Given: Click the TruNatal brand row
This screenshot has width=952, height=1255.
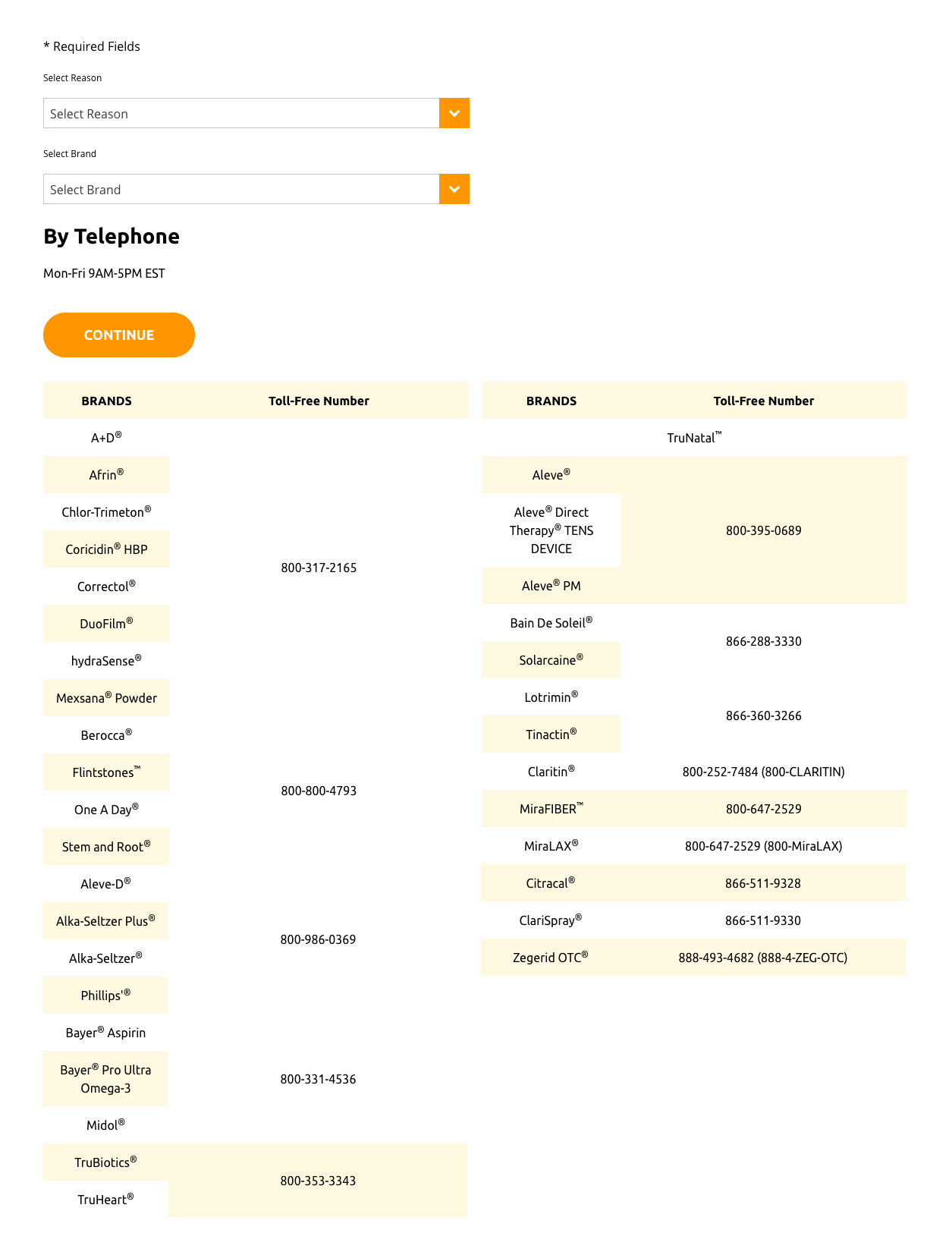Looking at the screenshot, I should coord(694,438).
